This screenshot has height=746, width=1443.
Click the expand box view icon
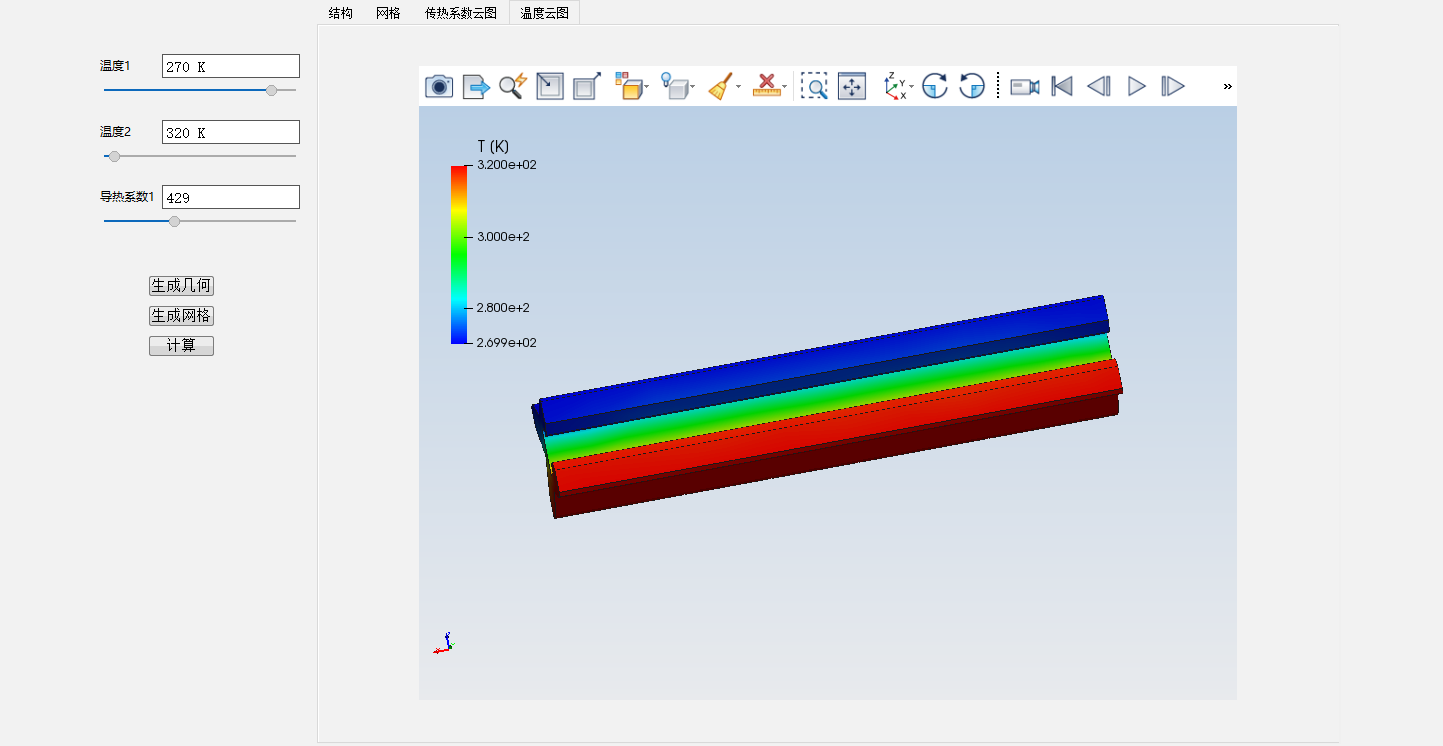coord(587,86)
